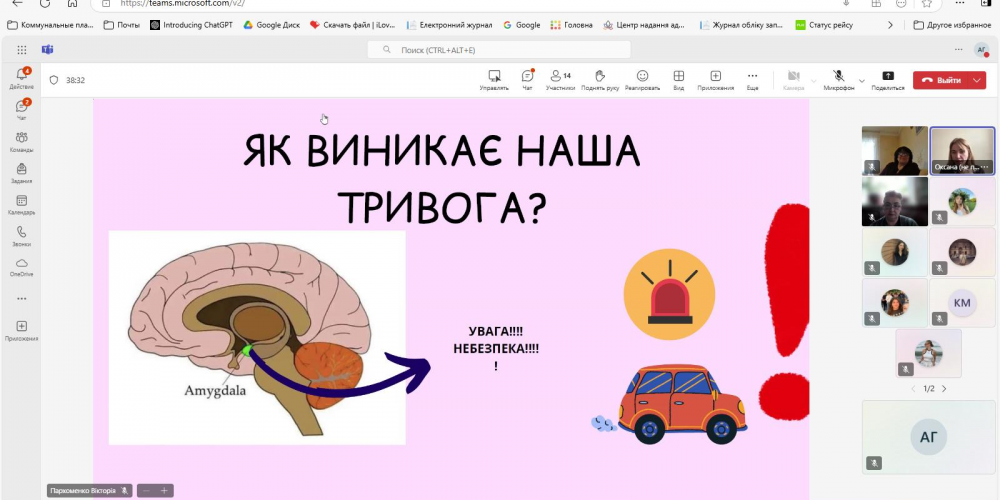
Task: Toggle the Камера on or off
Action: click(x=793, y=79)
